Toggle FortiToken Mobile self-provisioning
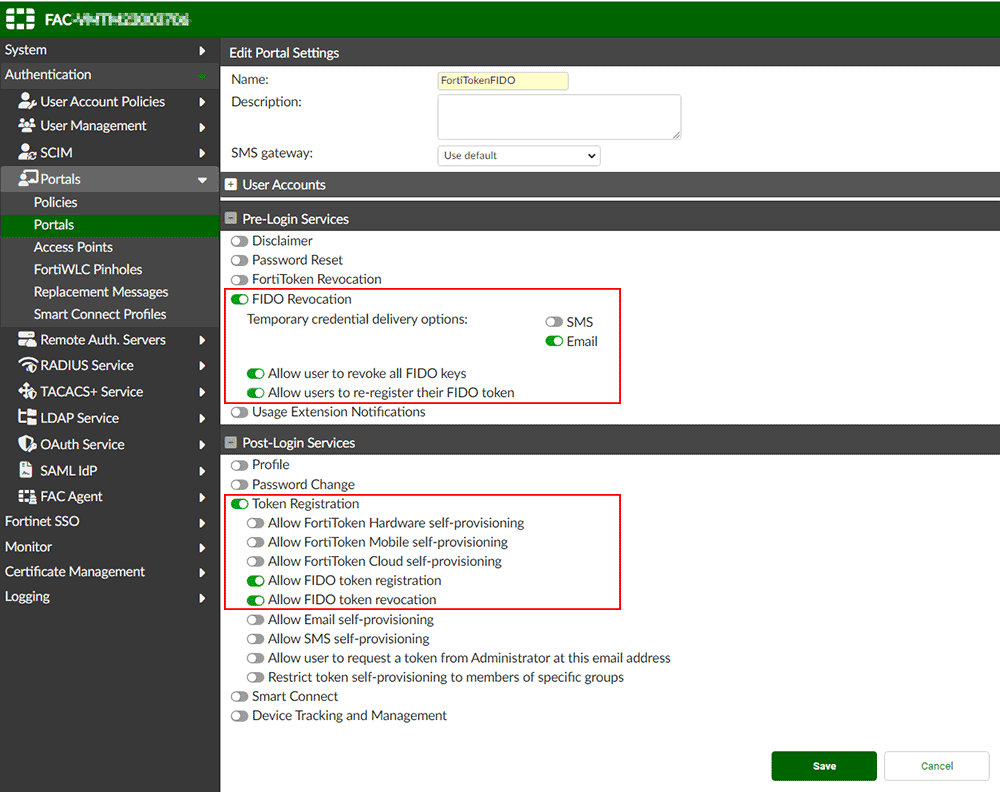1000x792 pixels. coord(255,542)
